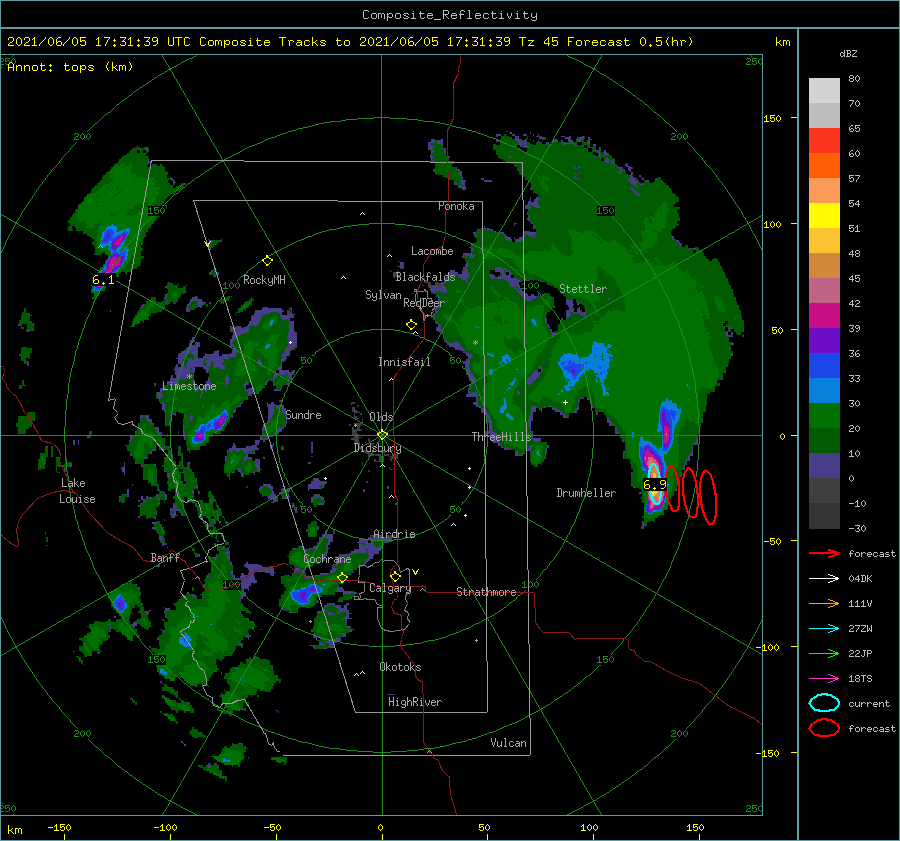Image resolution: width=900 pixels, height=841 pixels.
Task: Click the lightest gray top swatch in scale
Action: click(x=824, y=91)
